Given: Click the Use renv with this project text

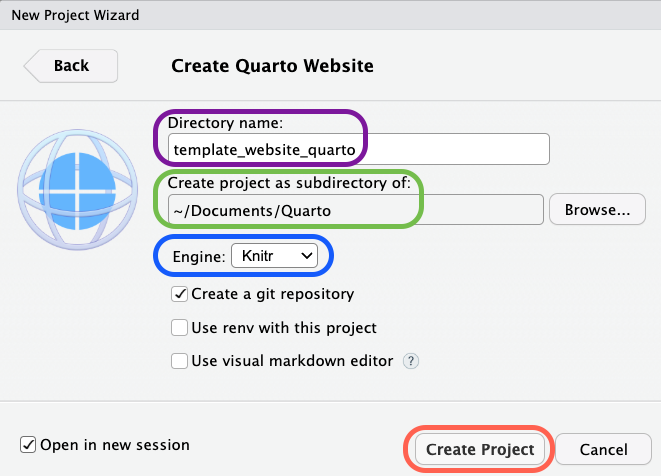Looking at the screenshot, I should coord(284,328).
